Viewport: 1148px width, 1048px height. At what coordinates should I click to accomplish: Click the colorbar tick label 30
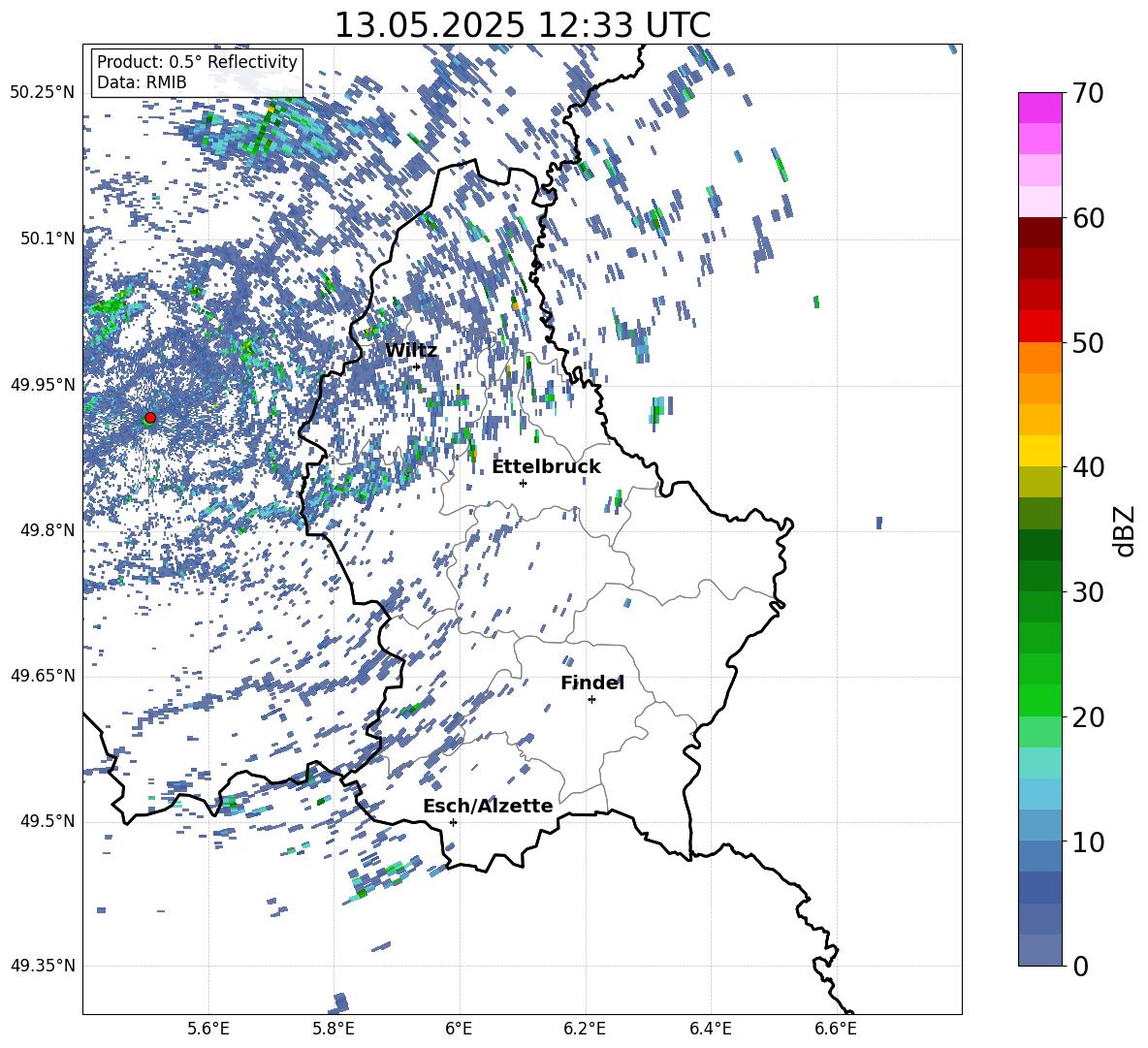tap(1088, 592)
